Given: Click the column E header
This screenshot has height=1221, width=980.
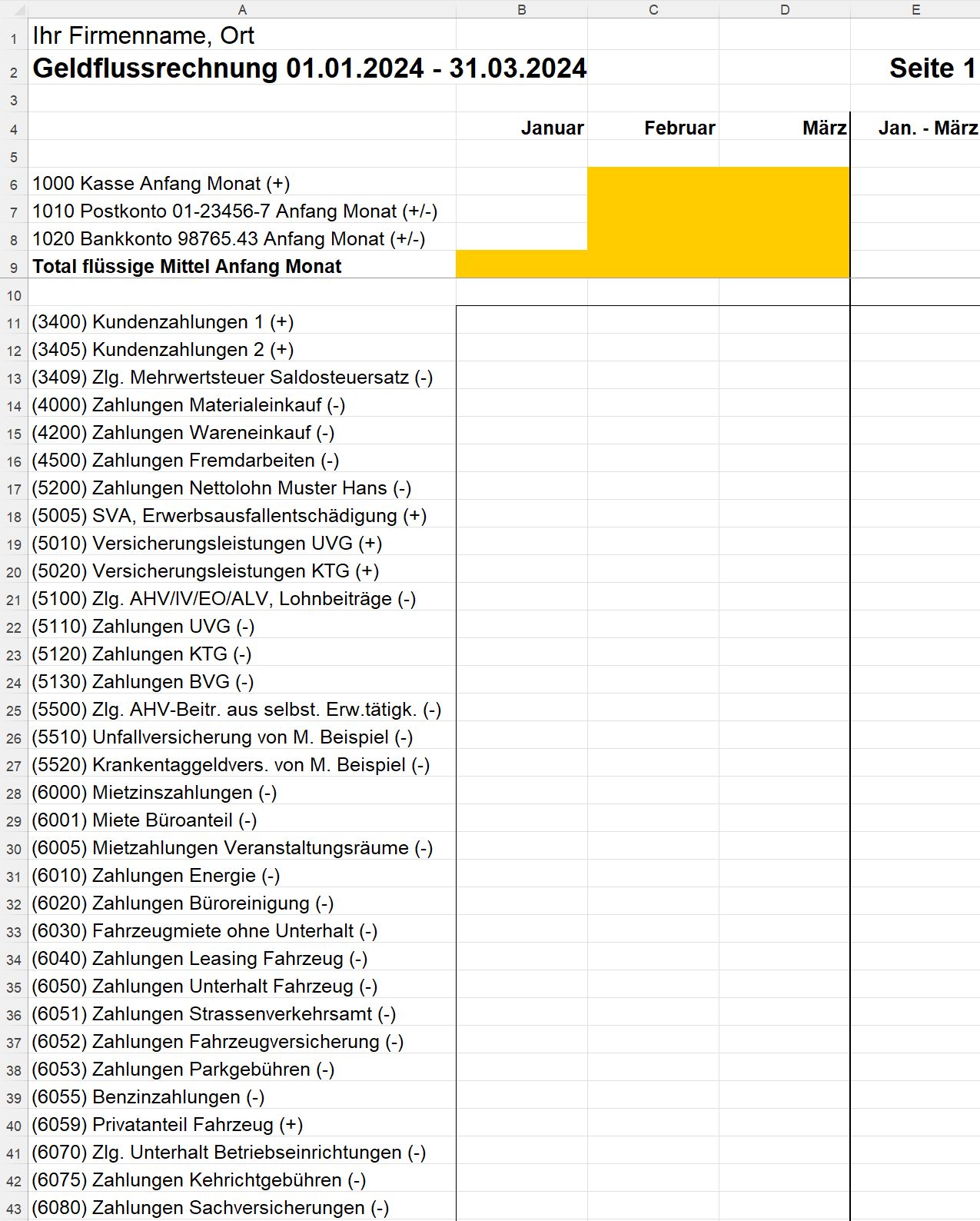Looking at the screenshot, I should pyautogui.click(x=915, y=9).
